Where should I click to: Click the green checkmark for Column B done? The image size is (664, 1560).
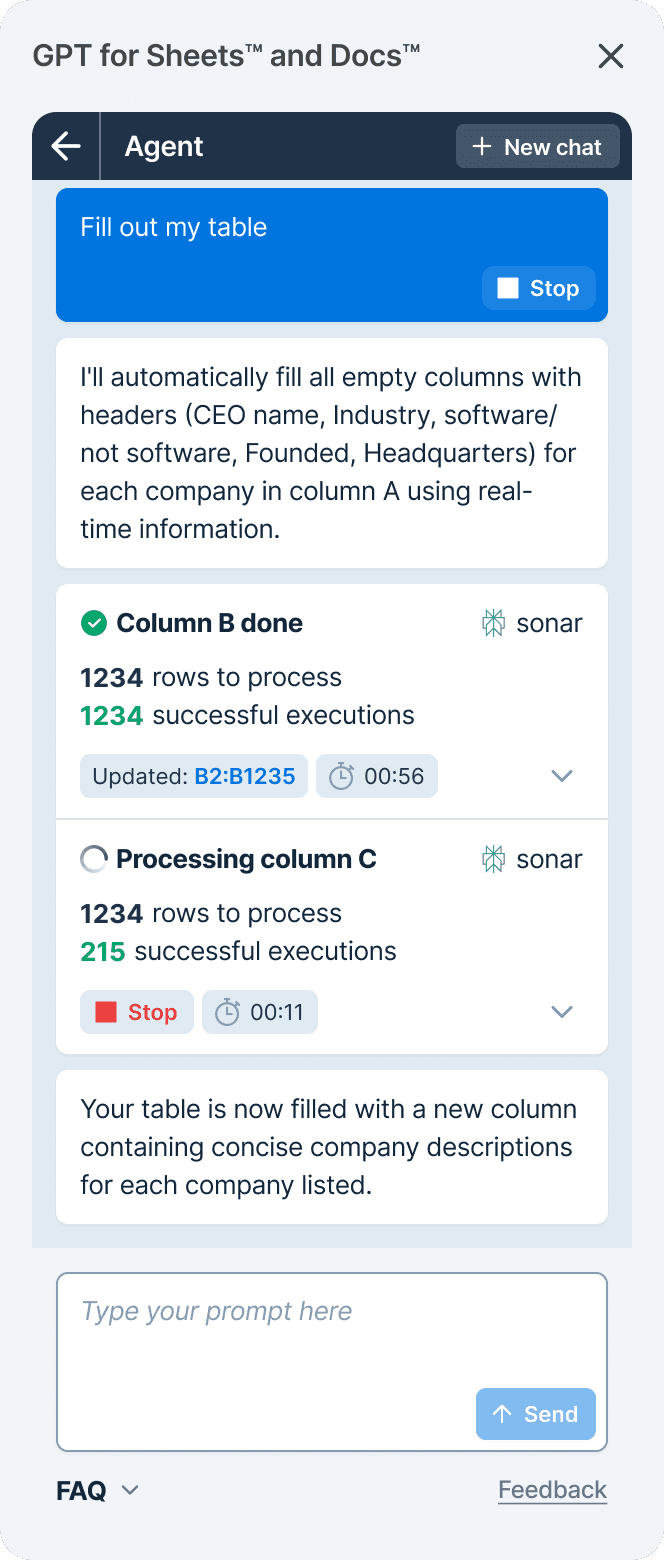[93, 623]
